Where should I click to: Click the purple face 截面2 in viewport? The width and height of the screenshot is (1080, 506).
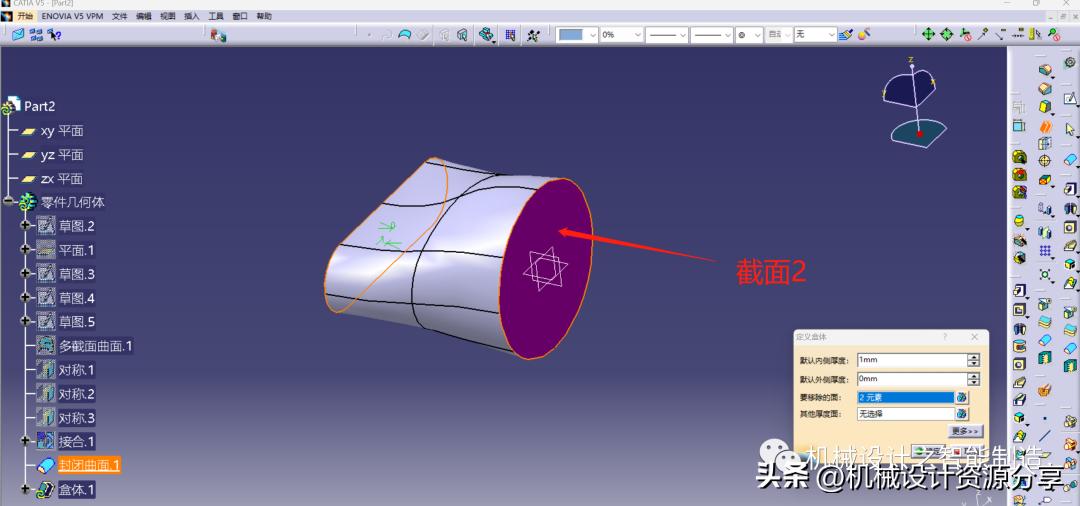546,268
